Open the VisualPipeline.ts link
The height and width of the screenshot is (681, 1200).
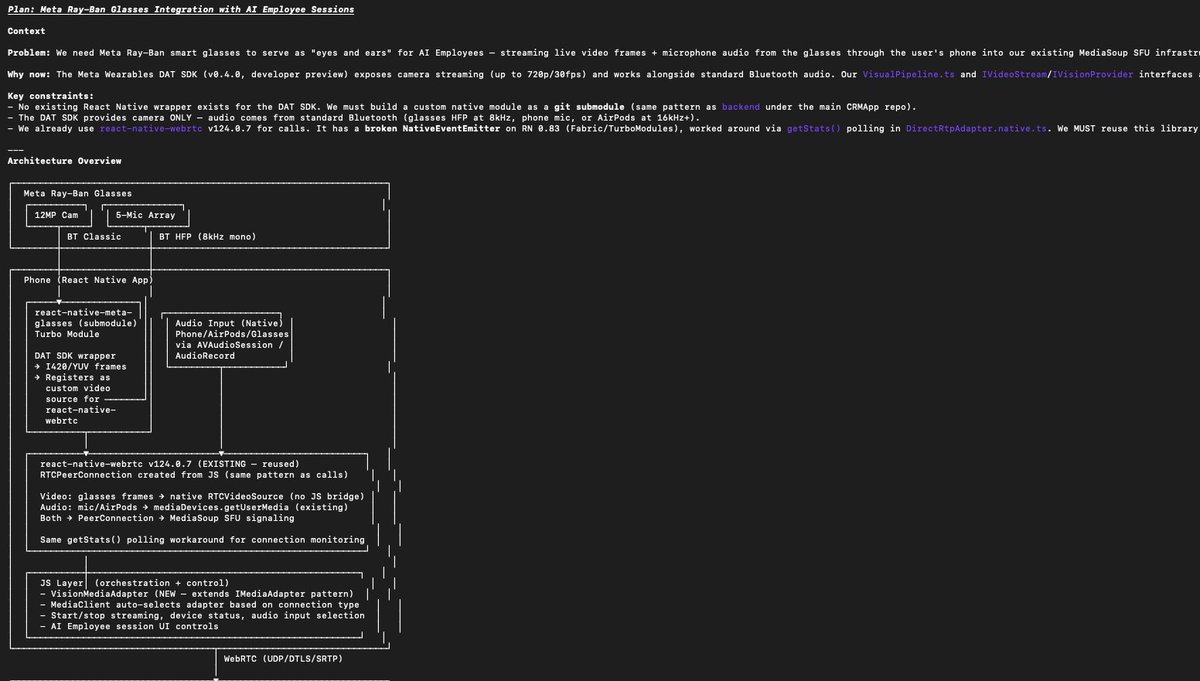909,75
